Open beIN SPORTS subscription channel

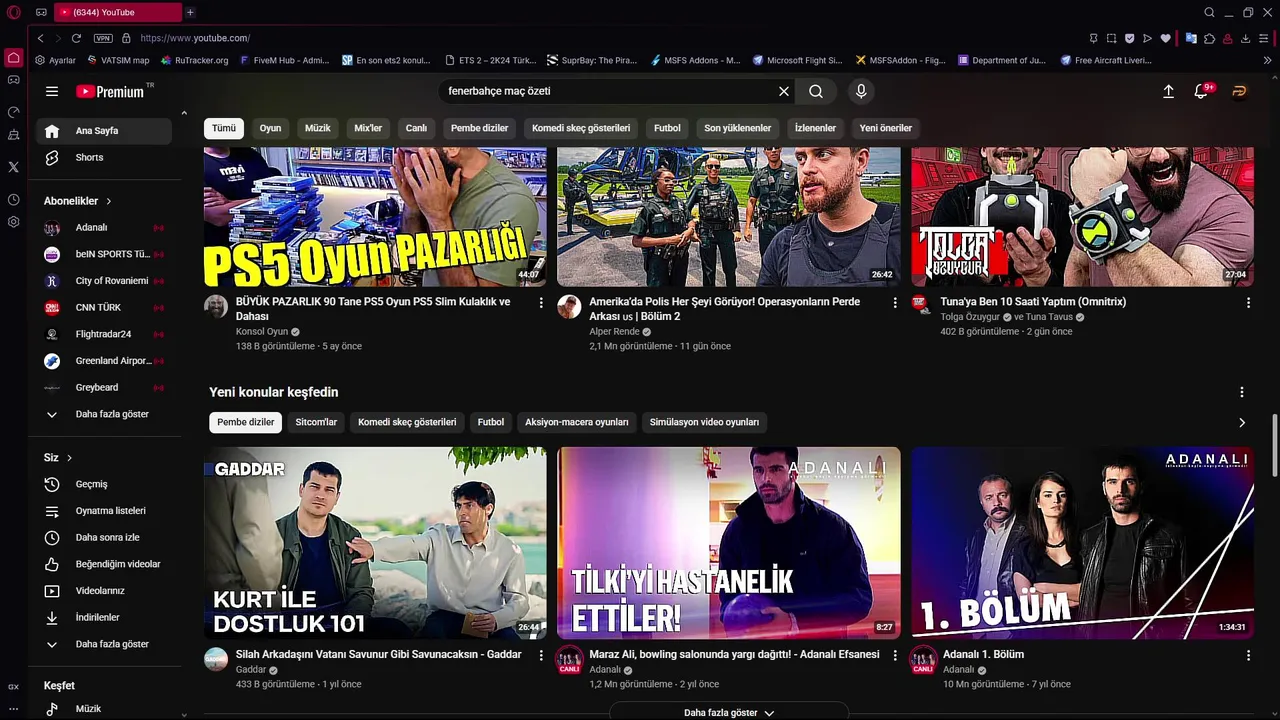(x=103, y=254)
